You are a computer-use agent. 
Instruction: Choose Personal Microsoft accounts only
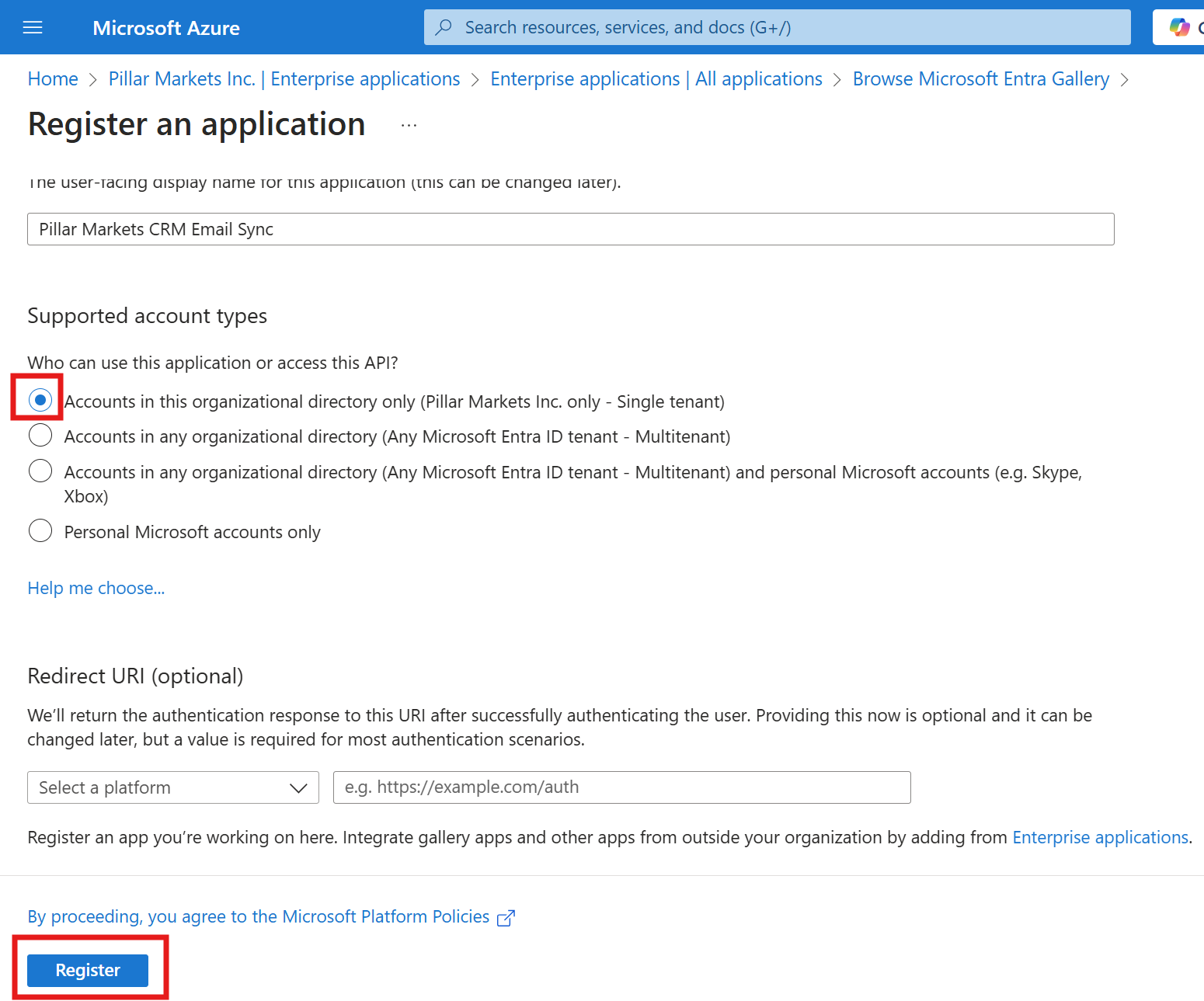pyautogui.click(x=40, y=530)
